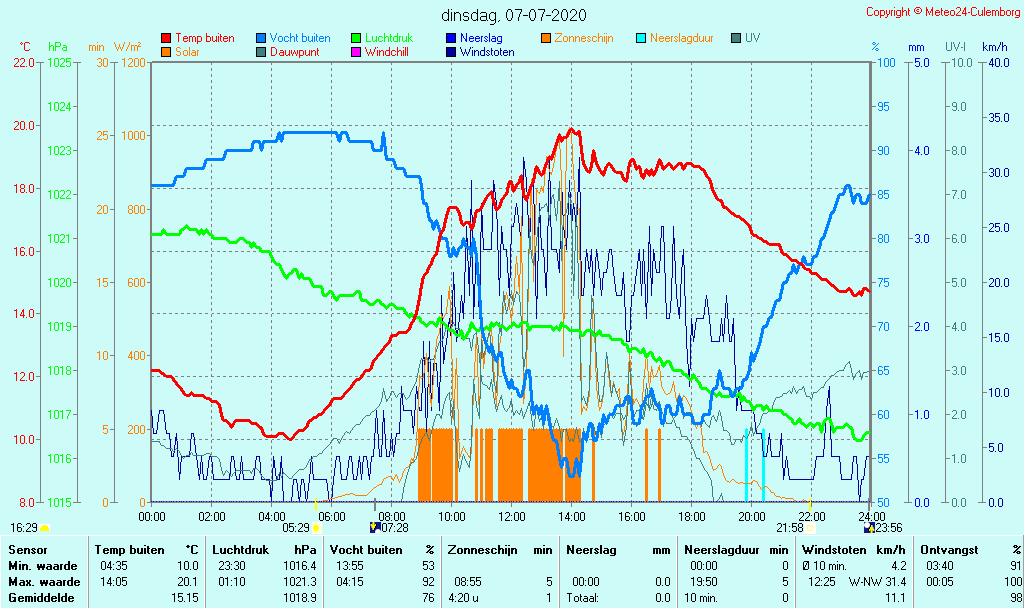This screenshot has height=608, width=1026.
Task: Click the Dauwpunt legend label
Action: (x=294, y=52)
